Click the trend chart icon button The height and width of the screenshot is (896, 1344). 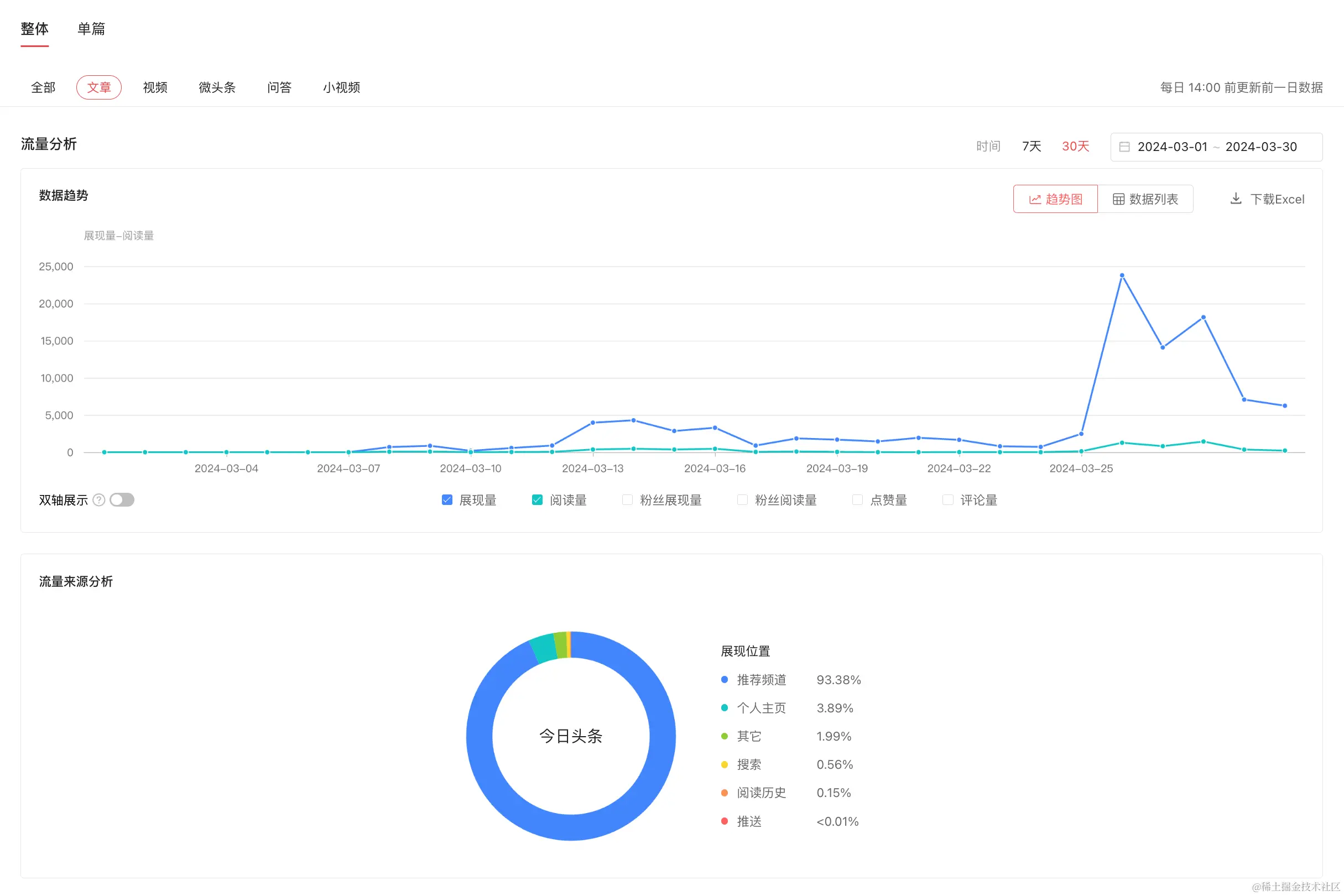[1034, 199]
